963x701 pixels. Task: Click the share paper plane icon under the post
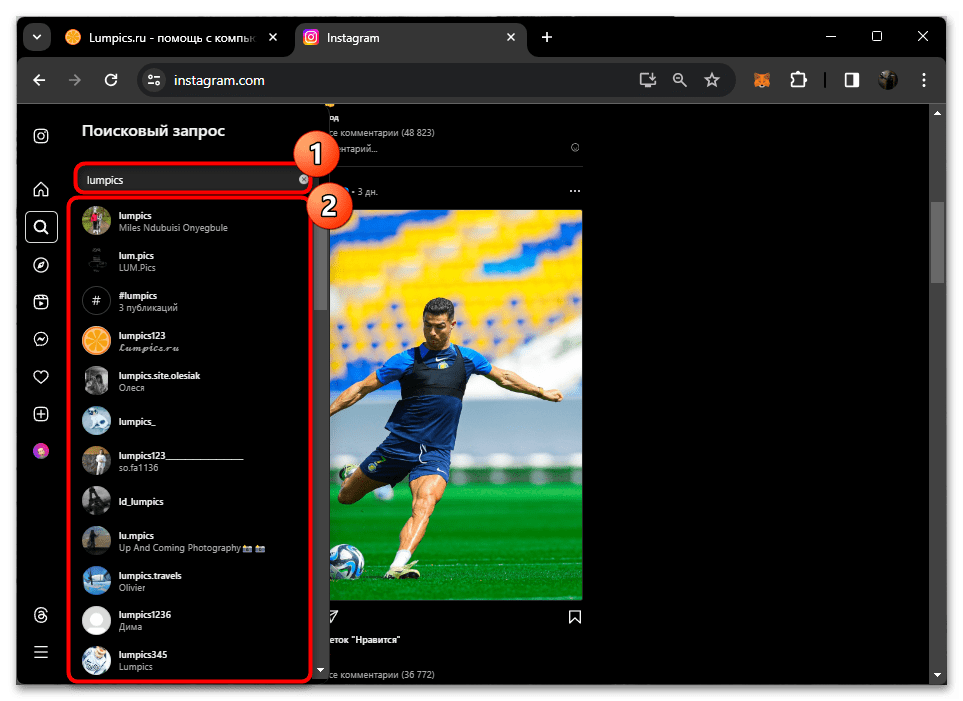[333, 616]
